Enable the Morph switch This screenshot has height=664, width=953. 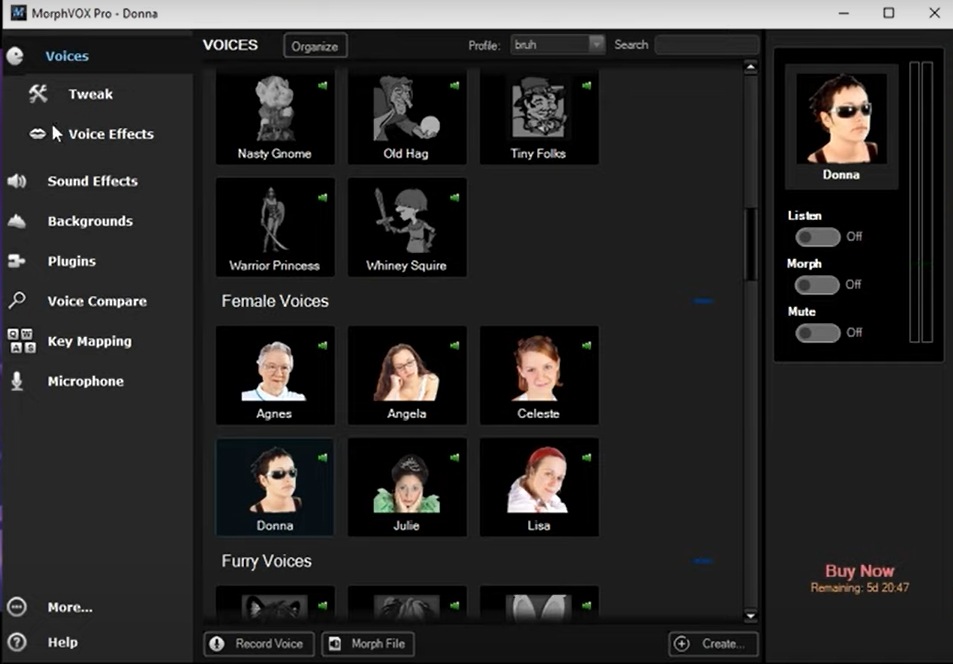click(x=817, y=285)
